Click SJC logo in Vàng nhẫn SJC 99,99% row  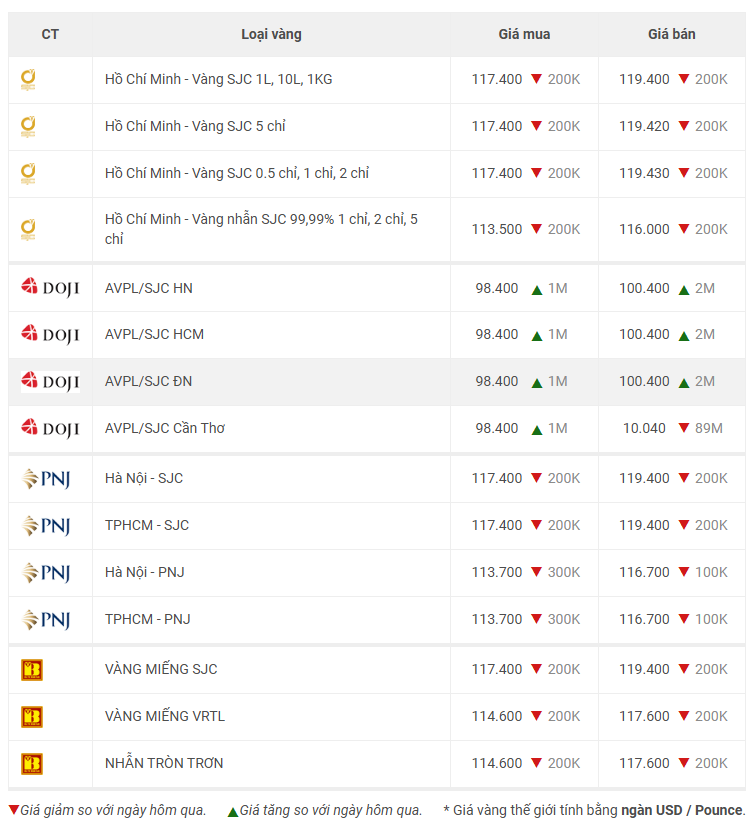28,229
